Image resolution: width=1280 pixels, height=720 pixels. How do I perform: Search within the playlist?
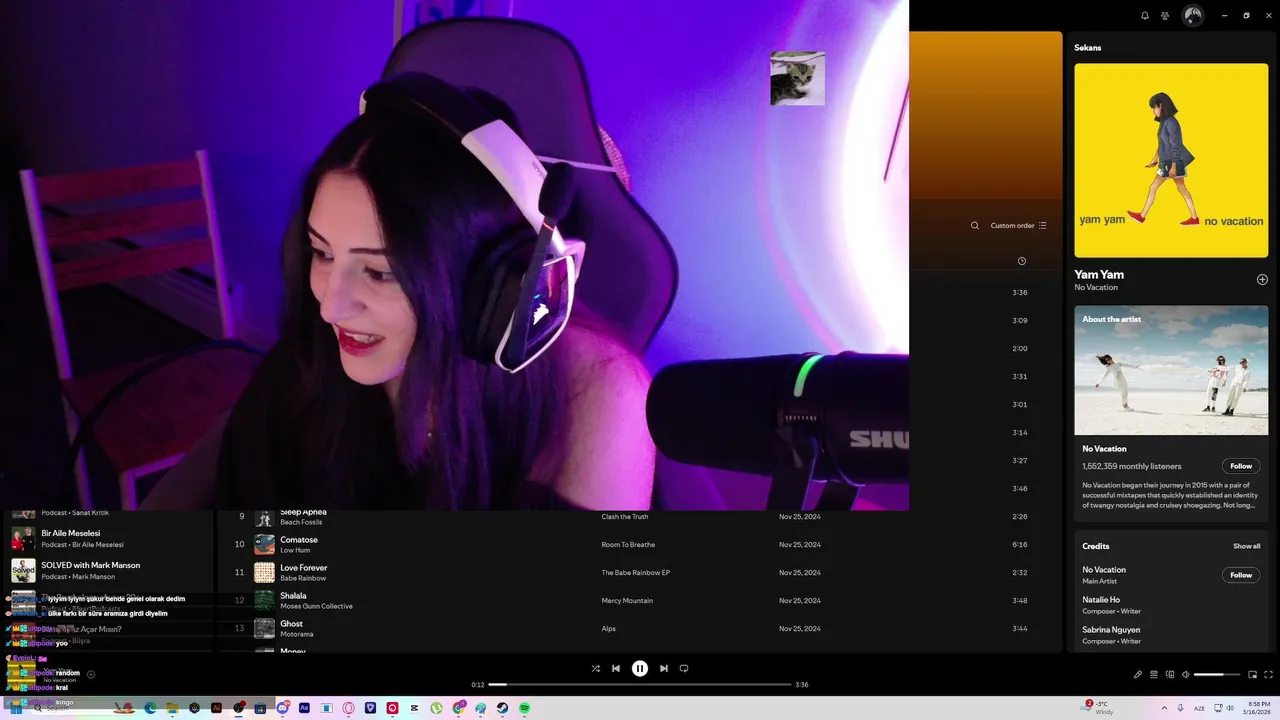975,226
